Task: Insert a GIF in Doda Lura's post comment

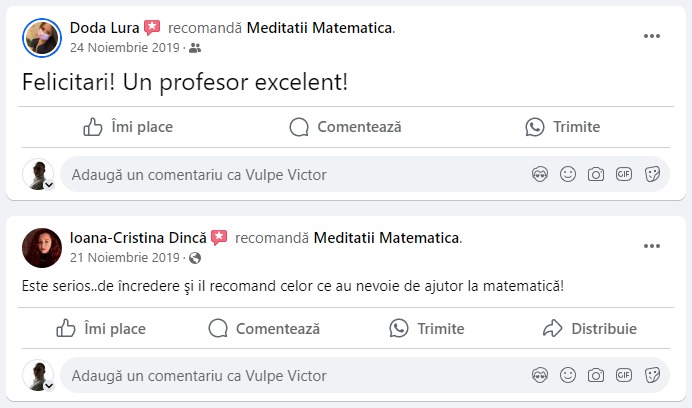Action: (x=624, y=175)
